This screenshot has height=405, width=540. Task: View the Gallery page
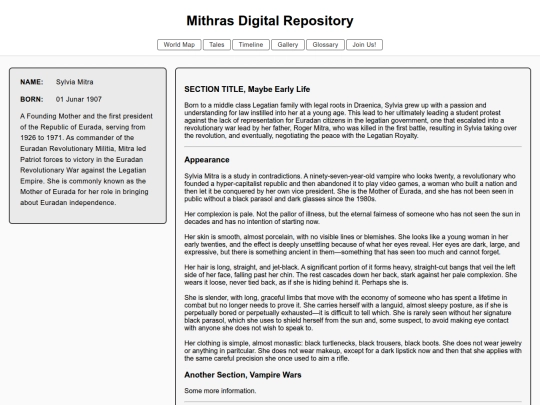(288, 45)
